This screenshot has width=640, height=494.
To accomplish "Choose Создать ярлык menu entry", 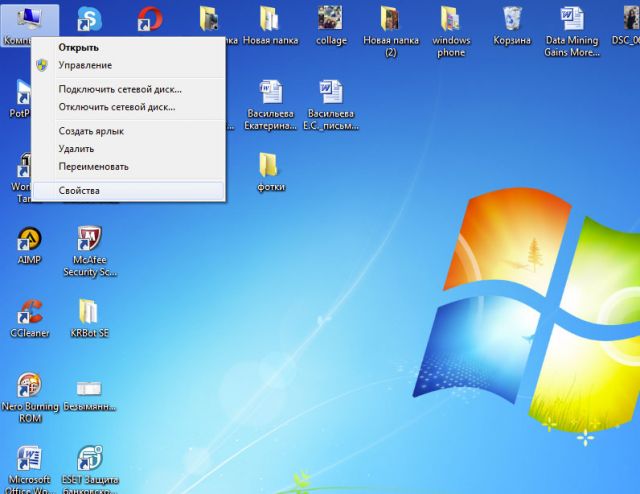I will tap(128, 131).
